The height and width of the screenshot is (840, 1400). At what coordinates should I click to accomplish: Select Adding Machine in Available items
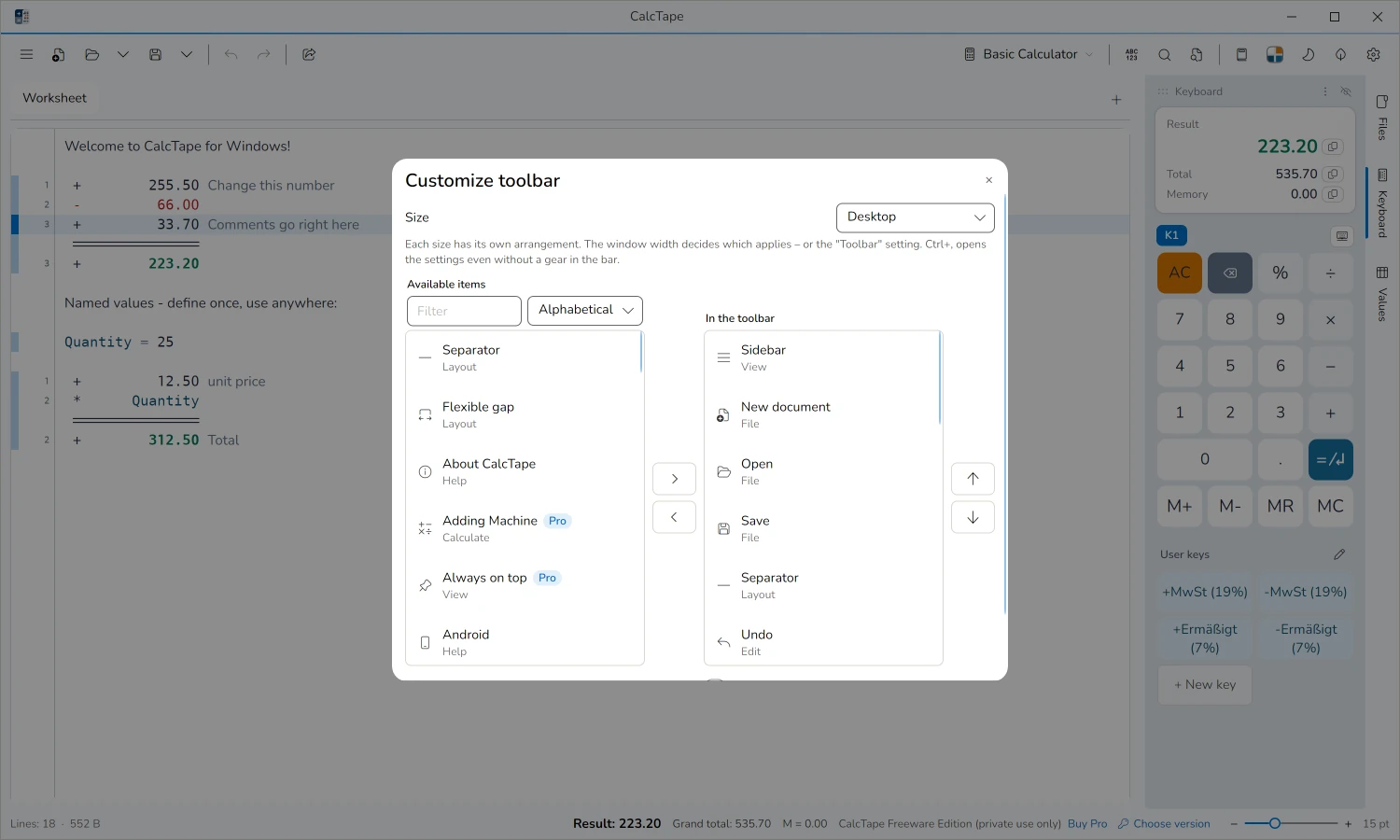[524, 528]
